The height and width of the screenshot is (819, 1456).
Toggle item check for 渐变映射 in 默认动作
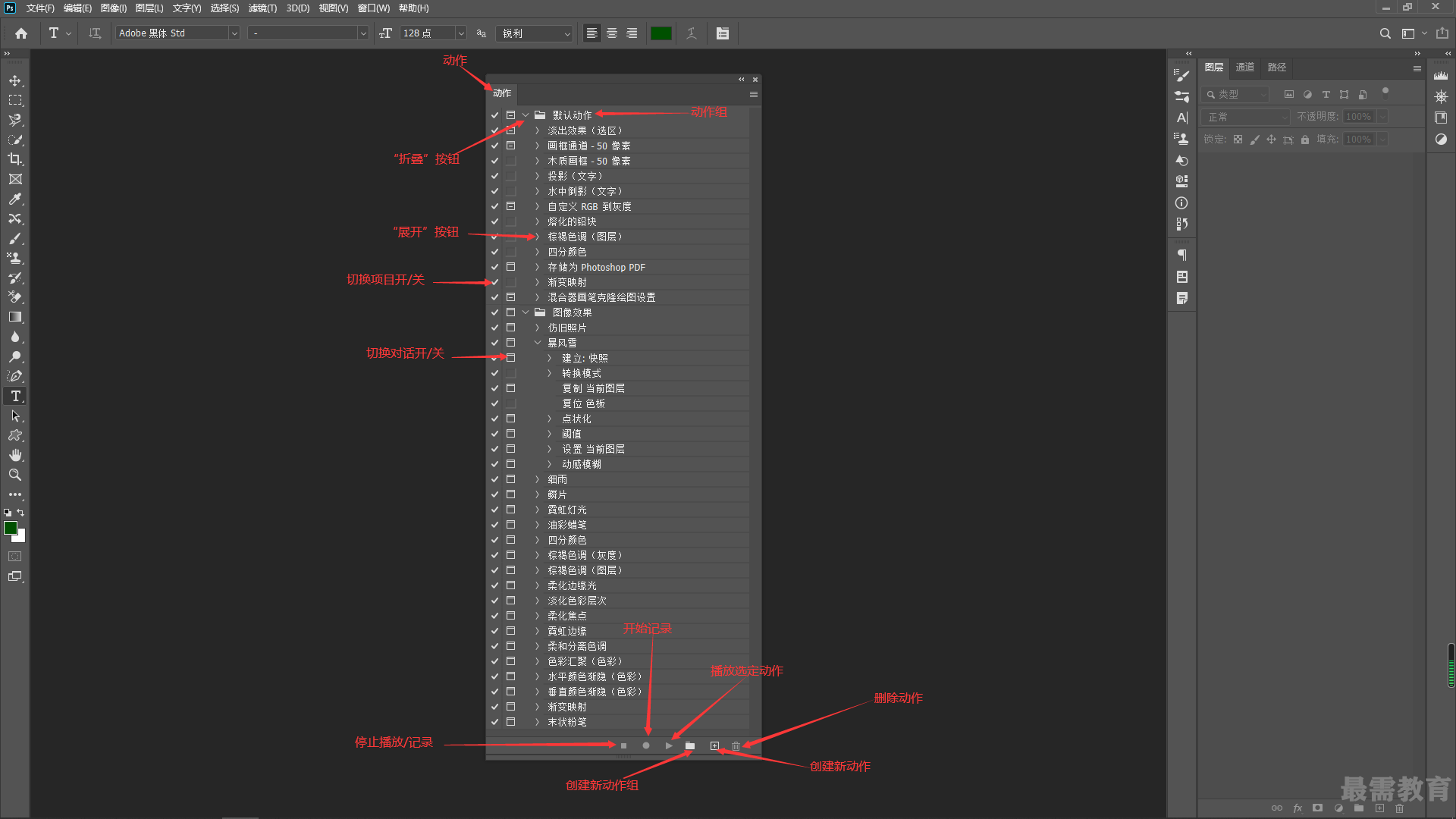pyautogui.click(x=494, y=282)
